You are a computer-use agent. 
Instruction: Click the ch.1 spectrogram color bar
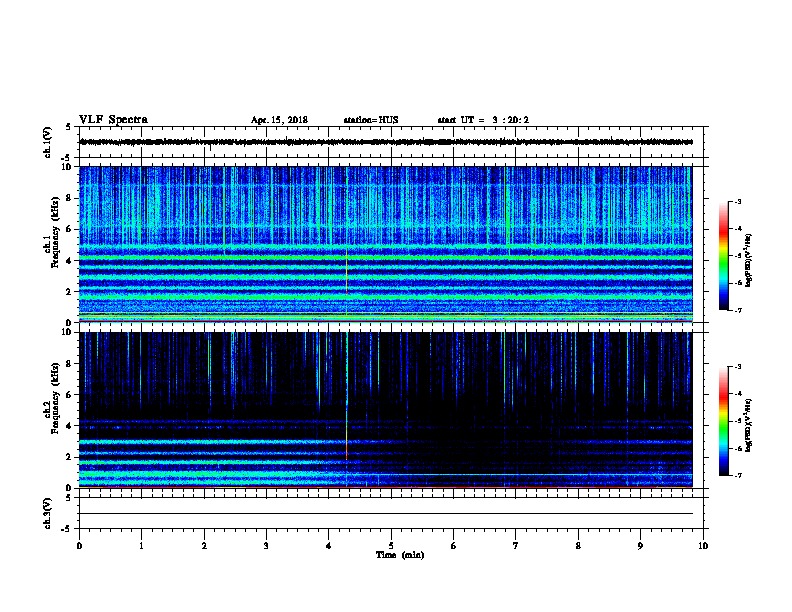[723, 256]
